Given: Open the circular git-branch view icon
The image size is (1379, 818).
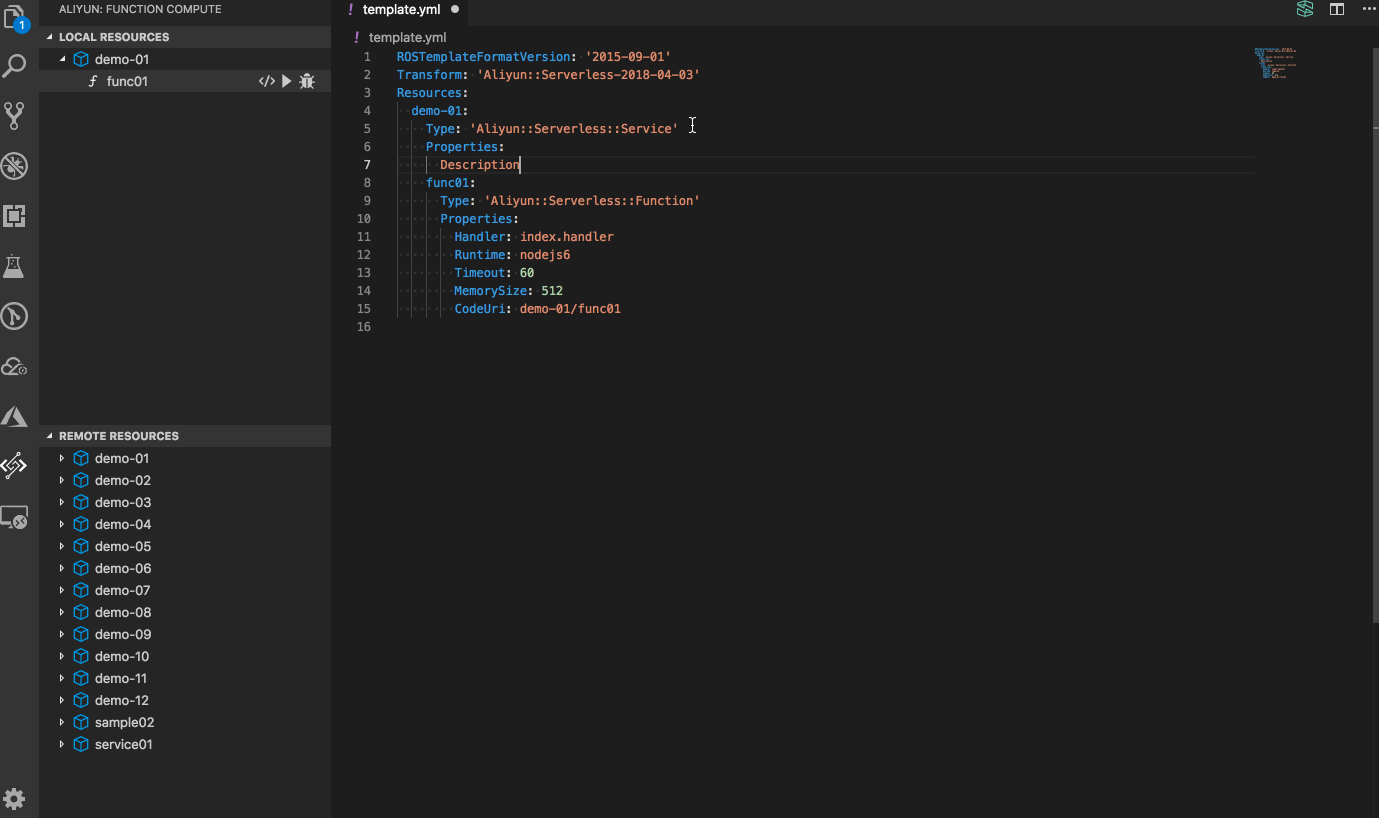Looking at the screenshot, I should click(15, 317).
